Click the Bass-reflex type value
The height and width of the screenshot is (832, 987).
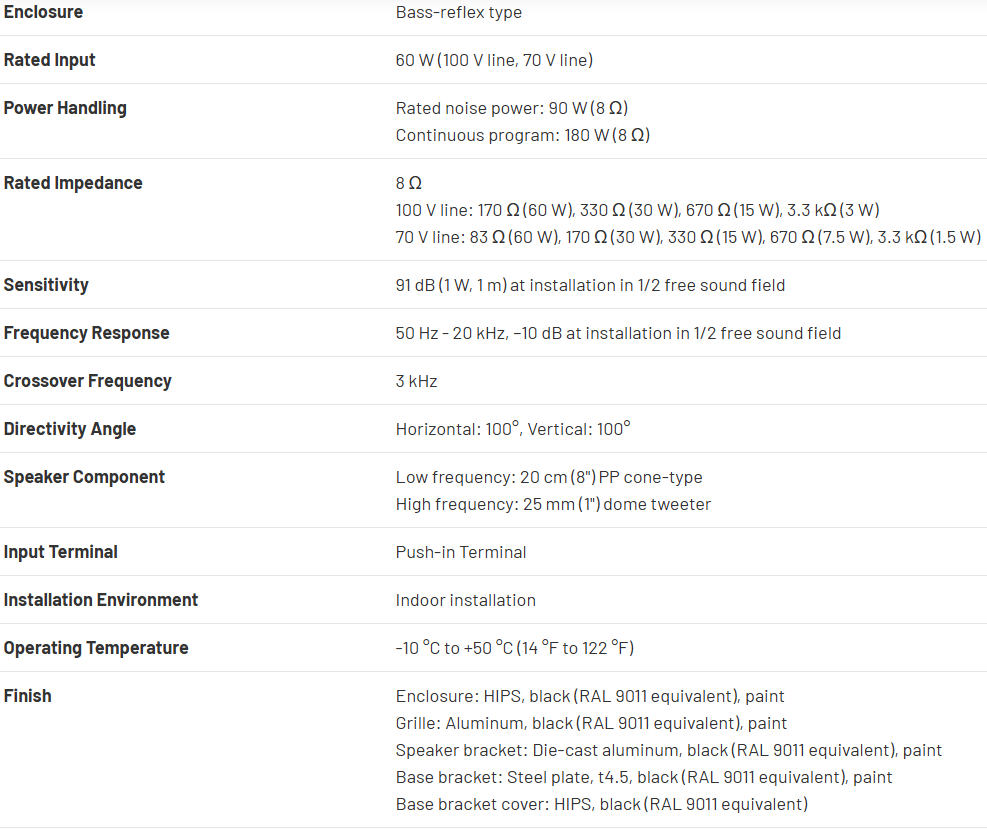459,12
